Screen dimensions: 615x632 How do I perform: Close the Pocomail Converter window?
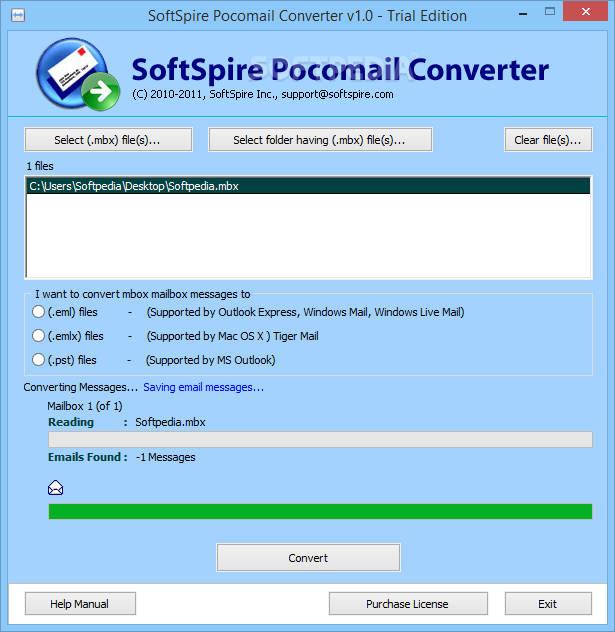(585, 11)
